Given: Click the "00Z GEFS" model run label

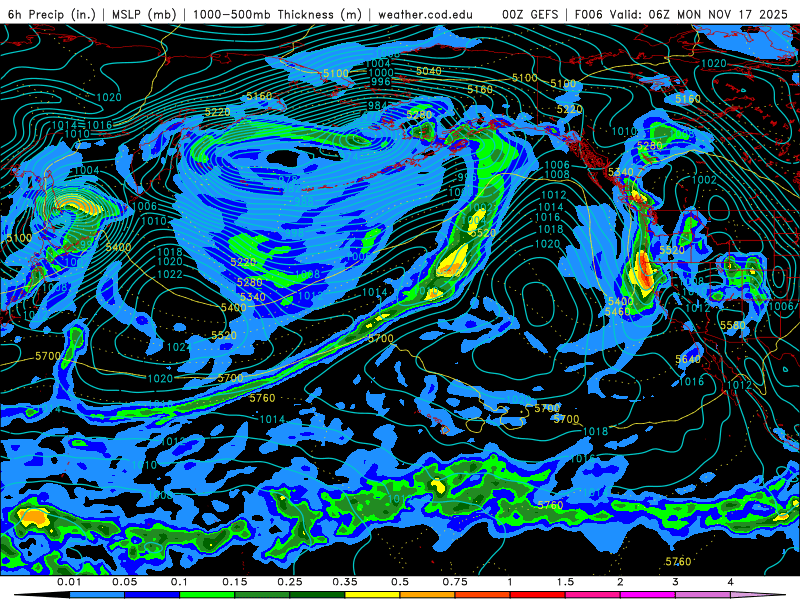Looking at the screenshot, I should pos(530,14).
